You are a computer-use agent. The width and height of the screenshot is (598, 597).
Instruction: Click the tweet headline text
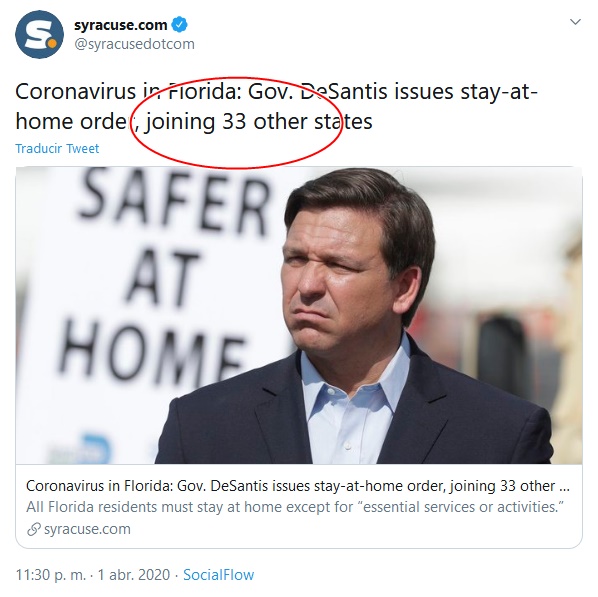(x=276, y=106)
